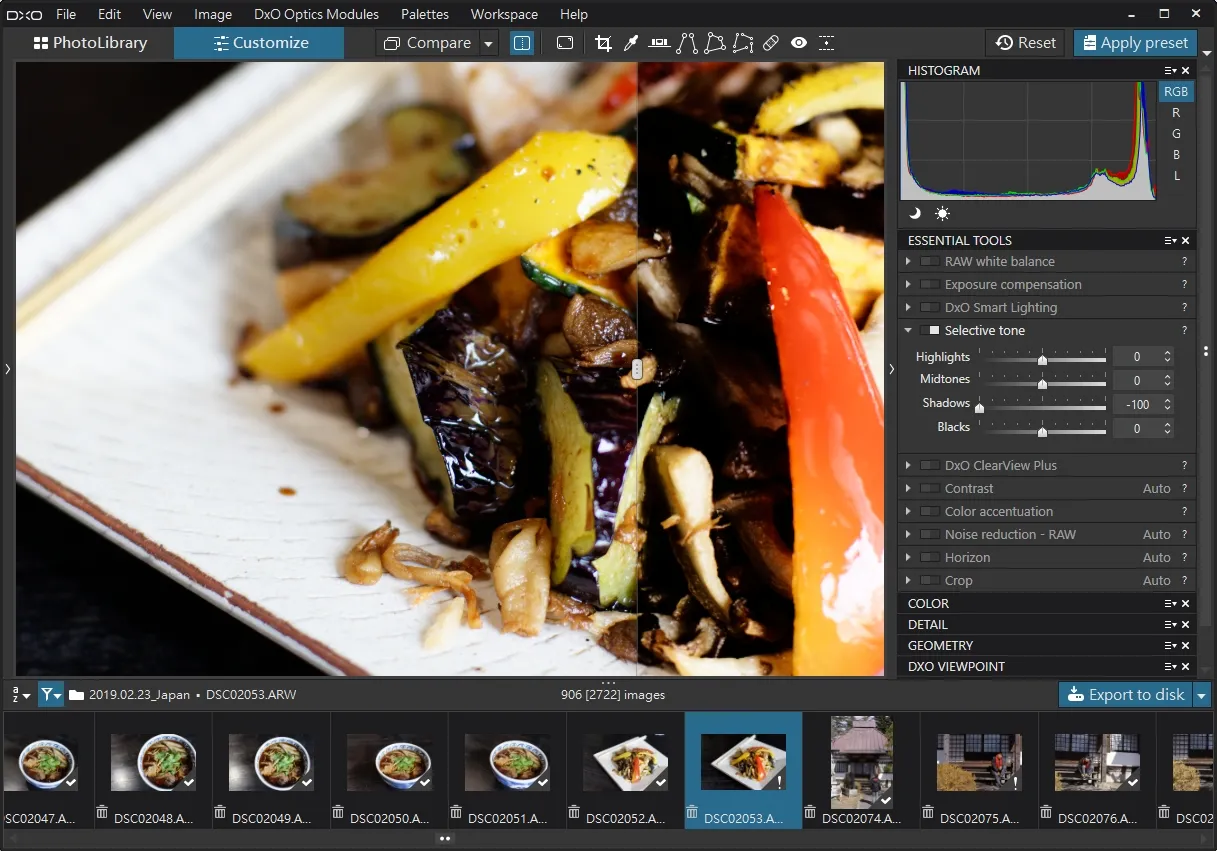Switch to the PhotoLibrary tab

click(x=90, y=43)
